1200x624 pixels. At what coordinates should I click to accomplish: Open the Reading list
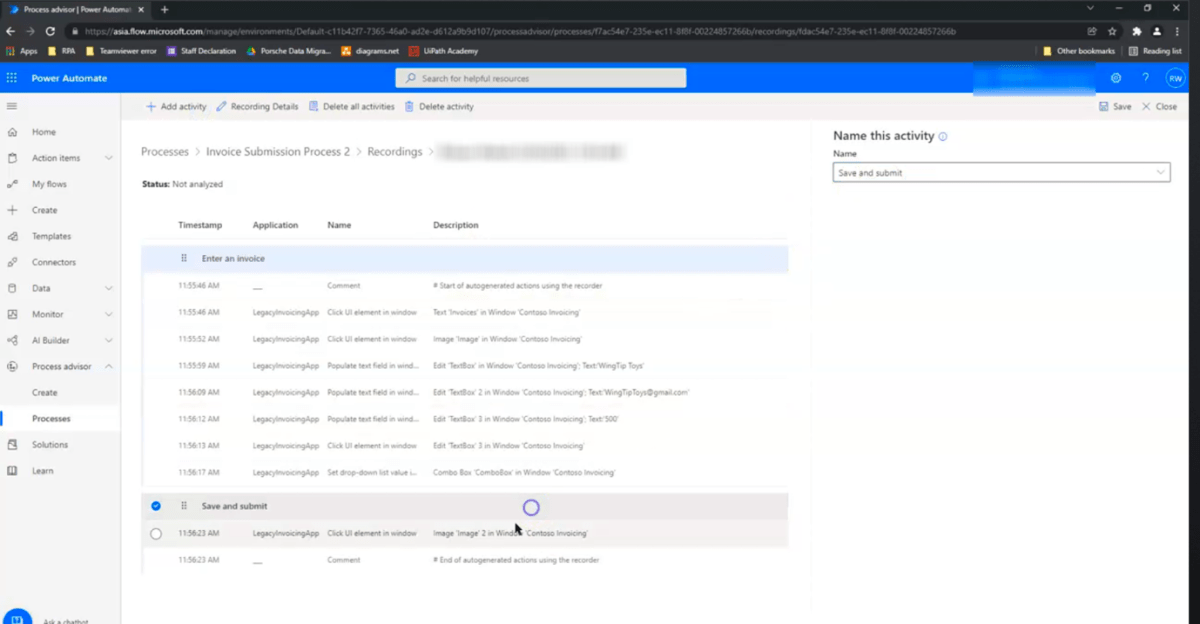coord(1155,50)
